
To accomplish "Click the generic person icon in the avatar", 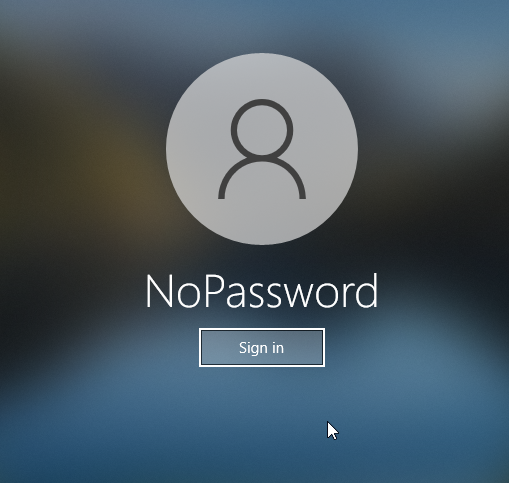I will tap(262, 149).
